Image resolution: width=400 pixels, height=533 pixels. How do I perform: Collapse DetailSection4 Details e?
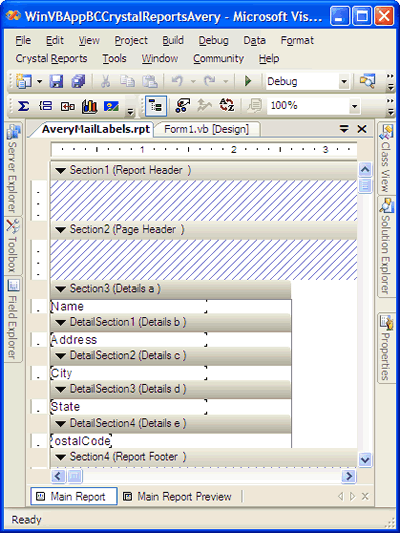pos(61,424)
